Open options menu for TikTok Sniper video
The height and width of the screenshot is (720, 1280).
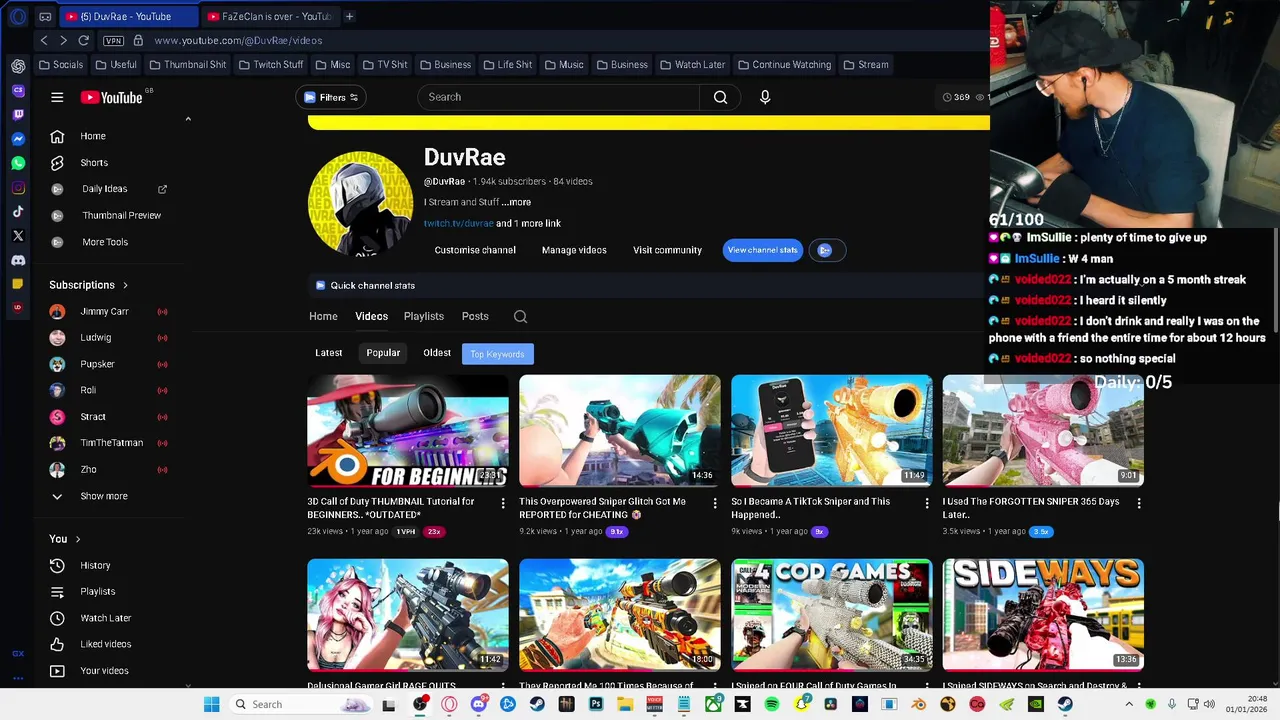click(x=926, y=503)
